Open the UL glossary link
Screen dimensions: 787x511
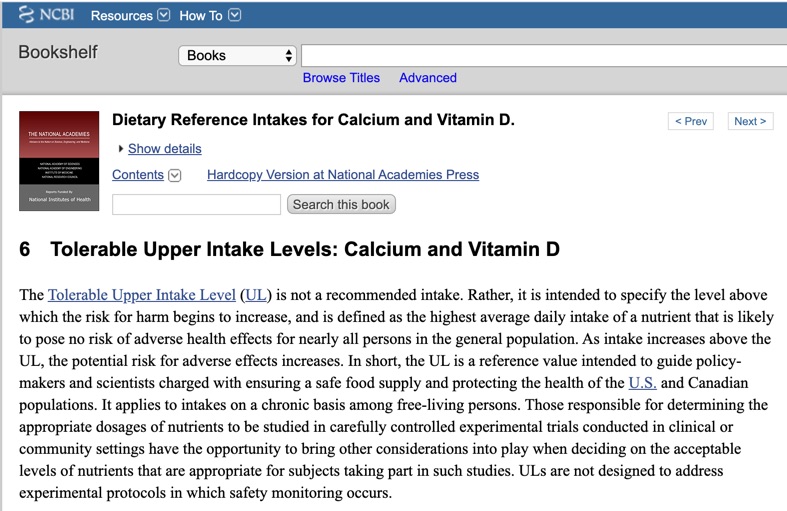(256, 295)
